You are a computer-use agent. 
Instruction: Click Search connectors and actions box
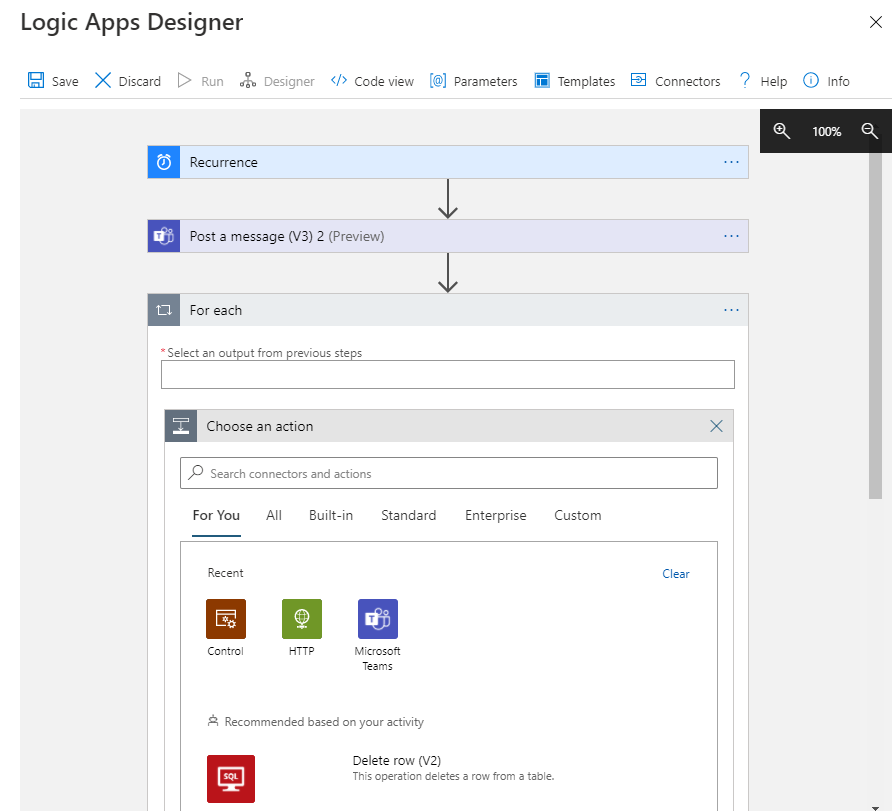click(x=449, y=473)
